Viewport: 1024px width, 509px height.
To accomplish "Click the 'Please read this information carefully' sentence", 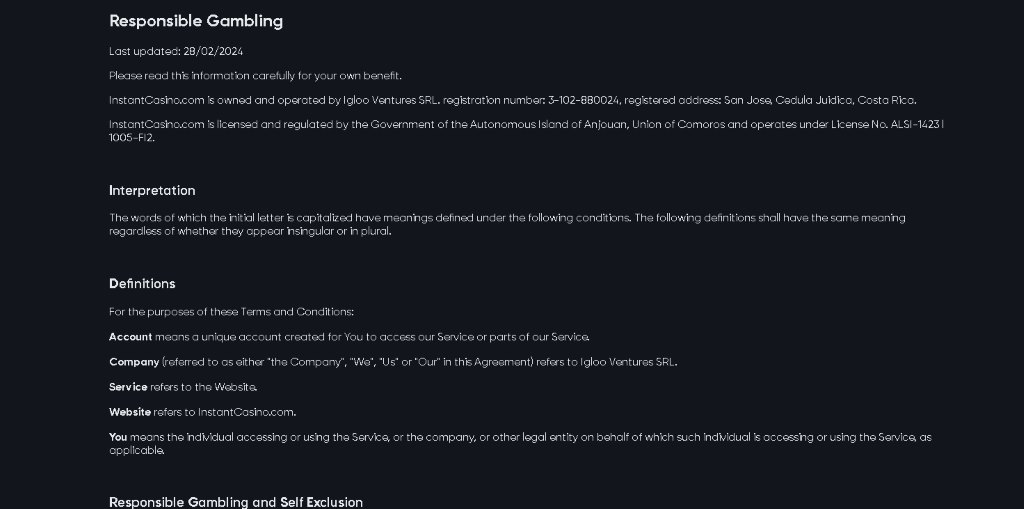I will tap(255, 76).
